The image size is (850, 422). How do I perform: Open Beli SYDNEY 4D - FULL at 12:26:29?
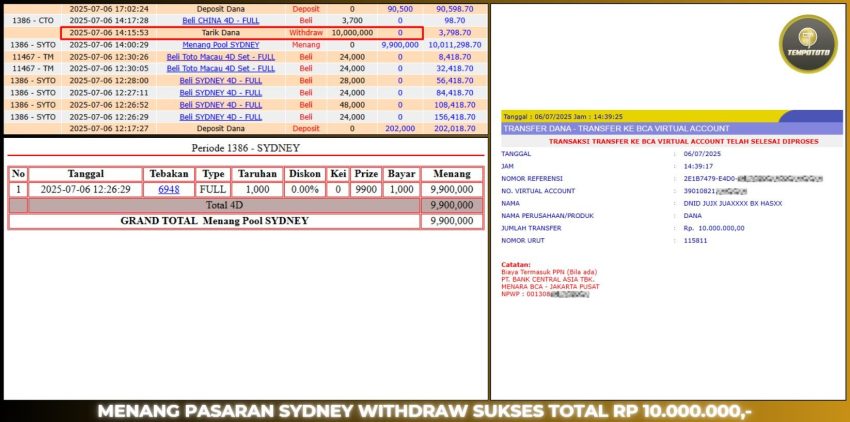pyautogui.click(x=223, y=117)
